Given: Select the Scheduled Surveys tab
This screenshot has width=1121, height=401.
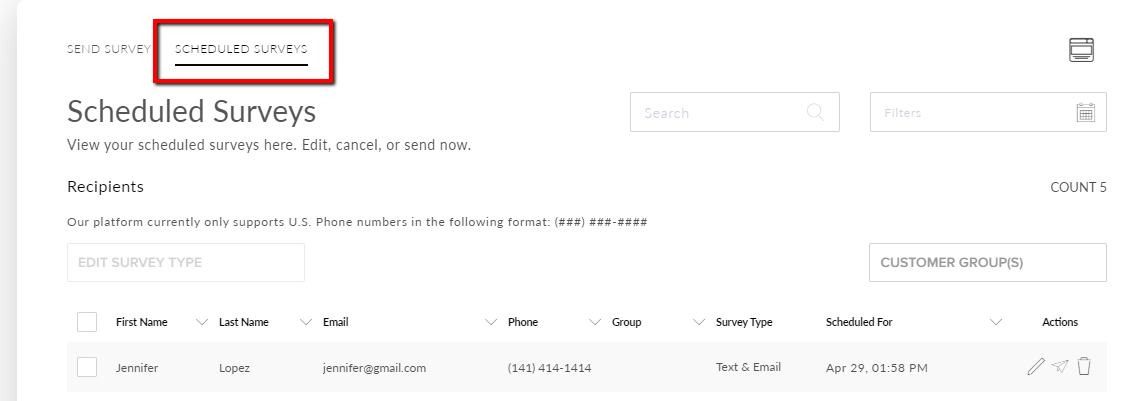Looking at the screenshot, I should coord(241,48).
